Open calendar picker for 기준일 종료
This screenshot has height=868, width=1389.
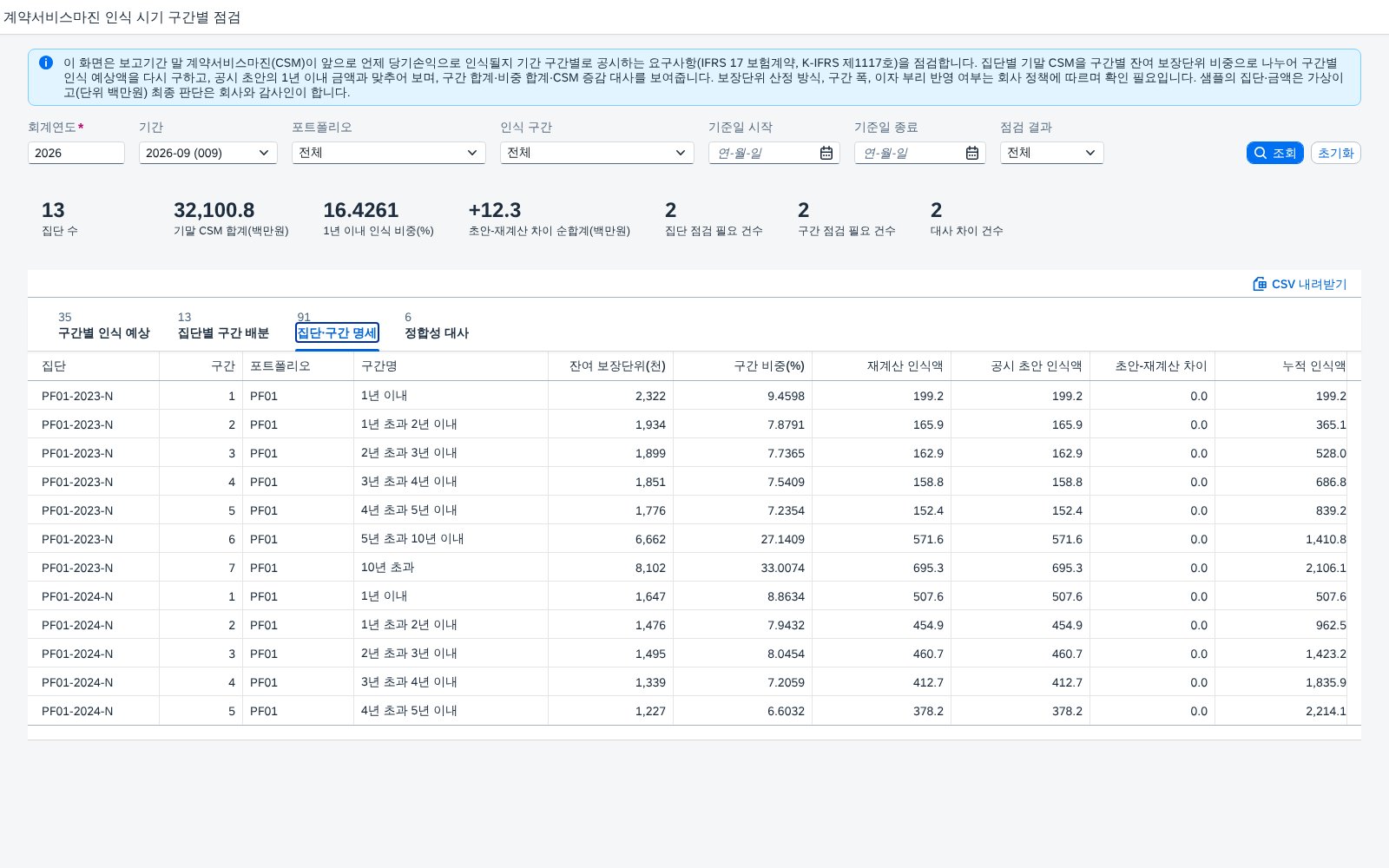pos(972,153)
